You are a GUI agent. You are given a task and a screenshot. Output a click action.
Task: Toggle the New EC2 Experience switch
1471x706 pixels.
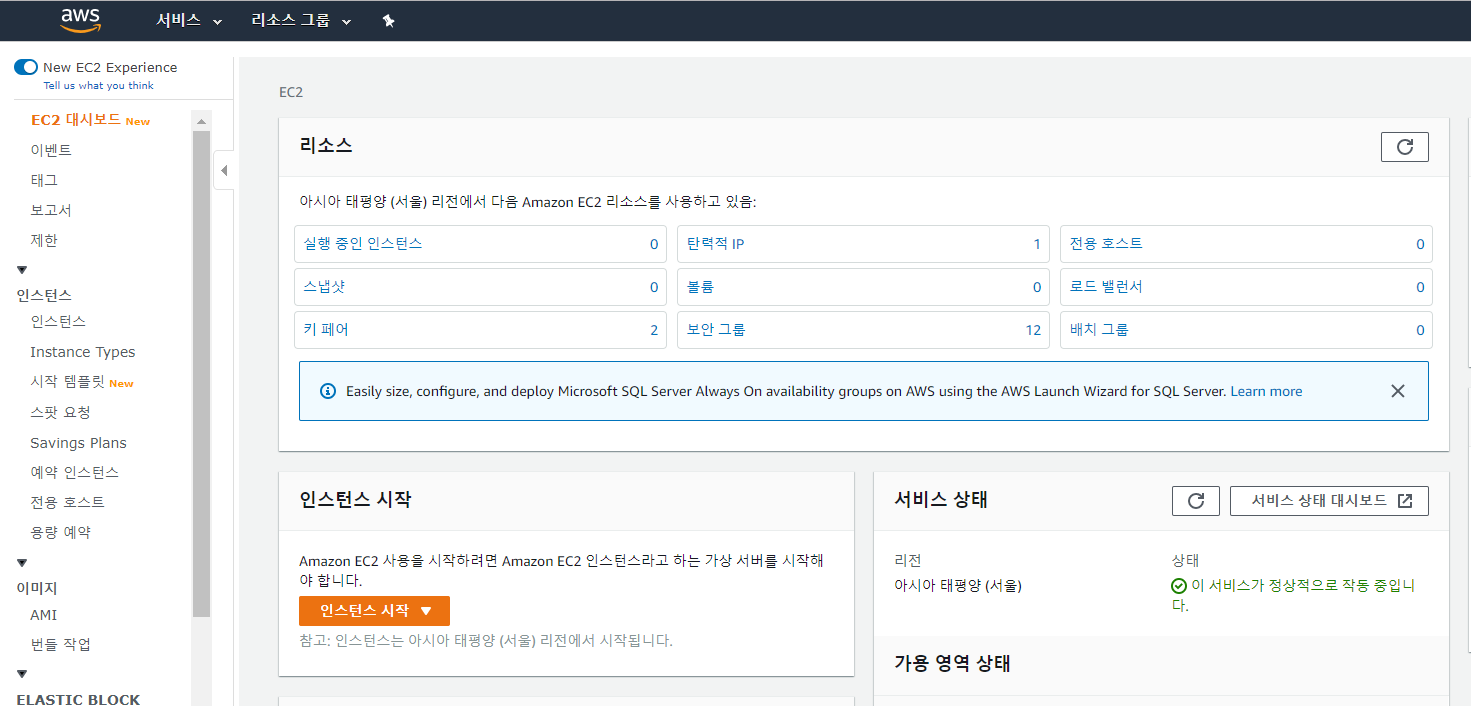point(26,67)
